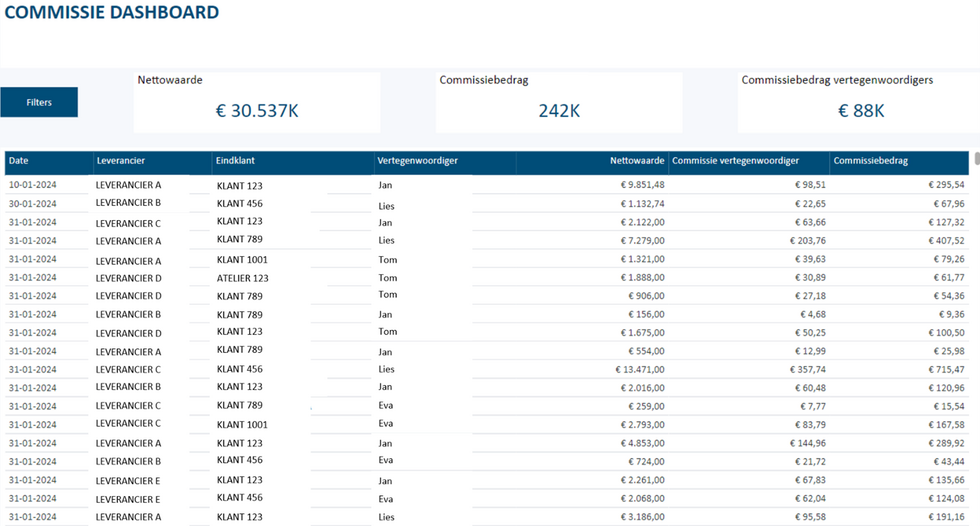
Task: Select the date cell 30-01-2024
Action: coord(32,204)
